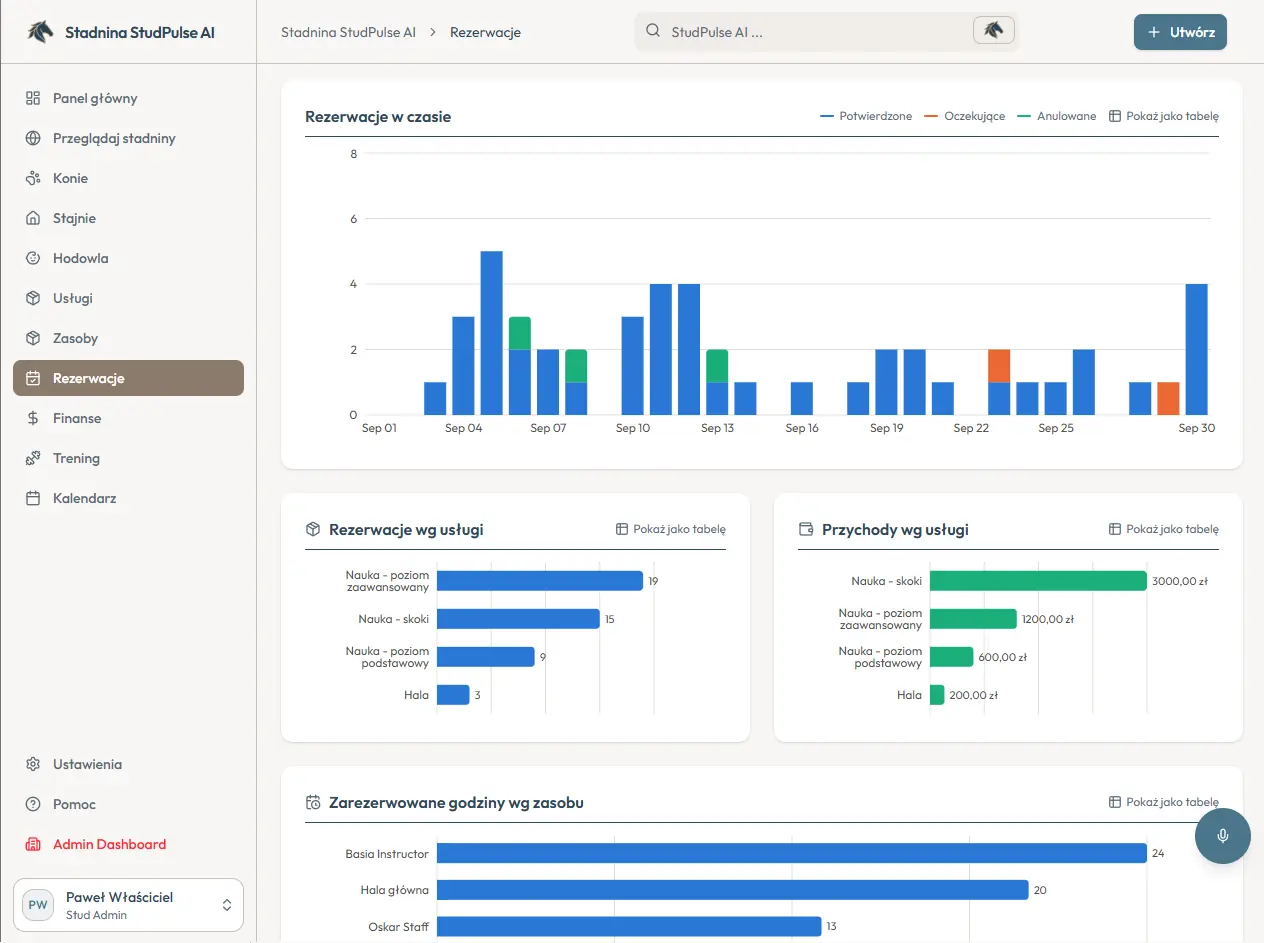The height and width of the screenshot is (943, 1264).
Task: Open Konie in the sidebar
Action: click(x=128, y=178)
